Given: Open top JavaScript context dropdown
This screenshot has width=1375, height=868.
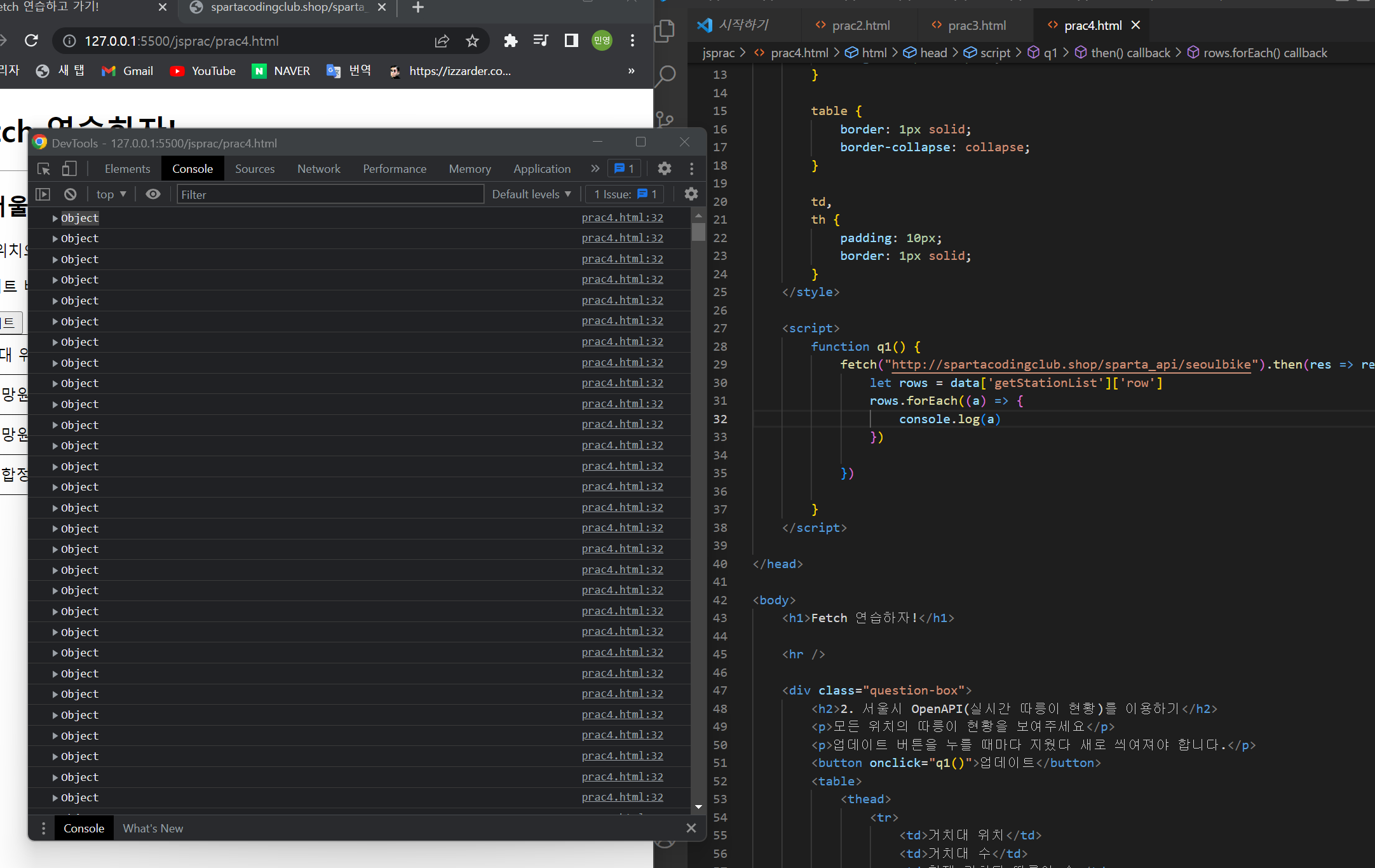Looking at the screenshot, I should [x=112, y=194].
